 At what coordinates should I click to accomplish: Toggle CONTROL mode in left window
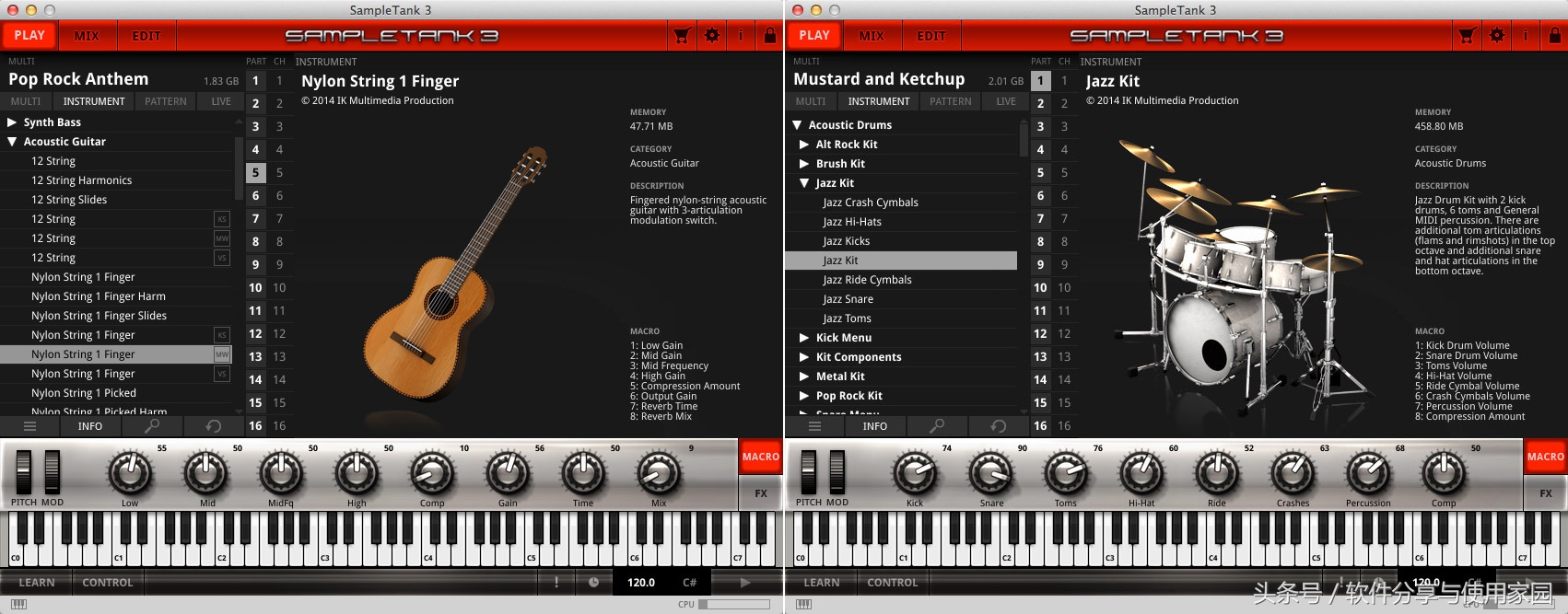(108, 583)
